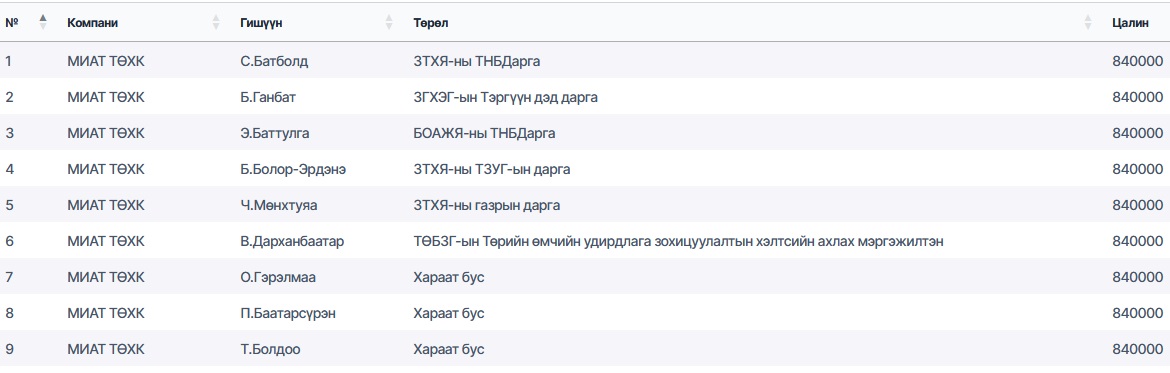1170x373 pixels.
Task: Click sort arrows icon in Төрөл header
Action: click(1087, 22)
